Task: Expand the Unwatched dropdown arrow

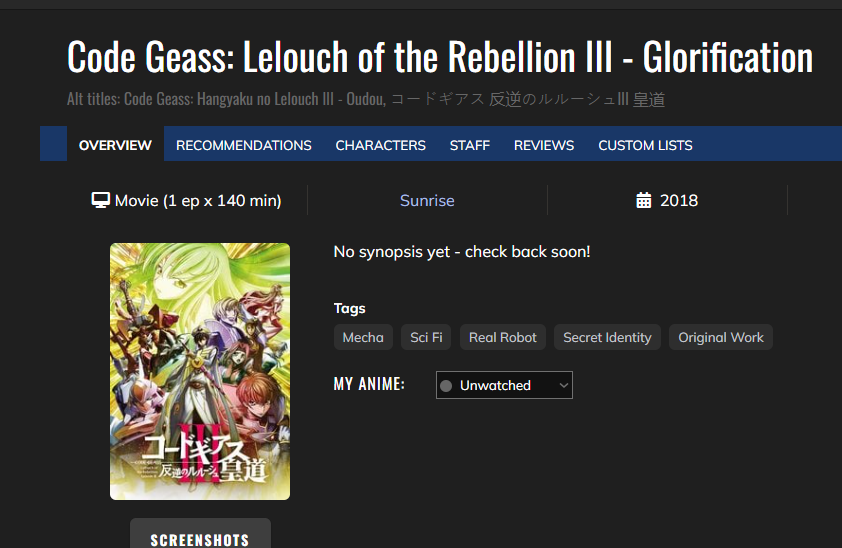Action: point(564,385)
